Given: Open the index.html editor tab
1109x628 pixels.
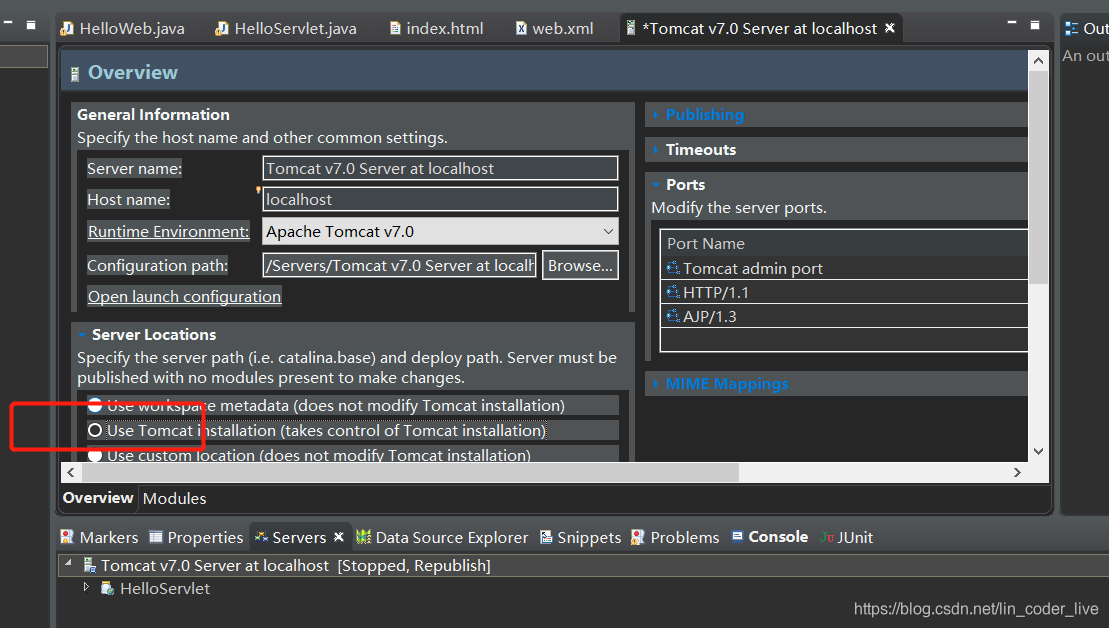Looking at the screenshot, I should click(x=436, y=28).
